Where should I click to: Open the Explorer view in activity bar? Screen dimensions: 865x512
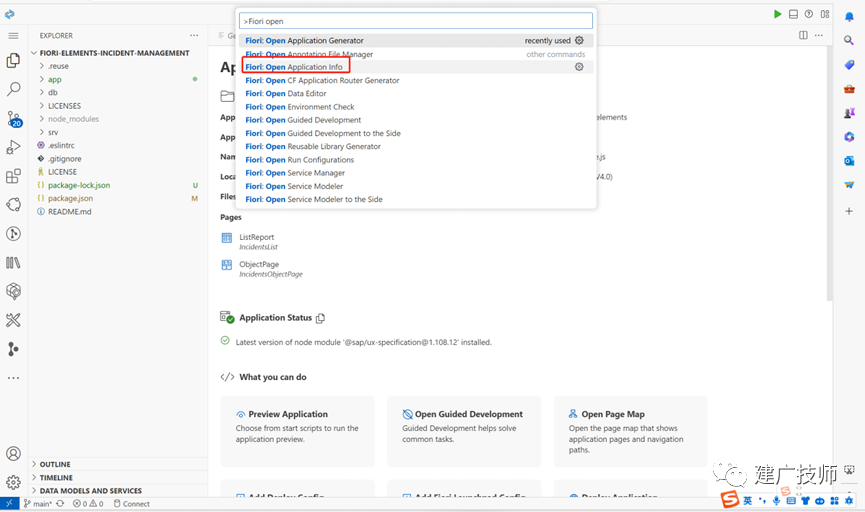pyautogui.click(x=13, y=60)
